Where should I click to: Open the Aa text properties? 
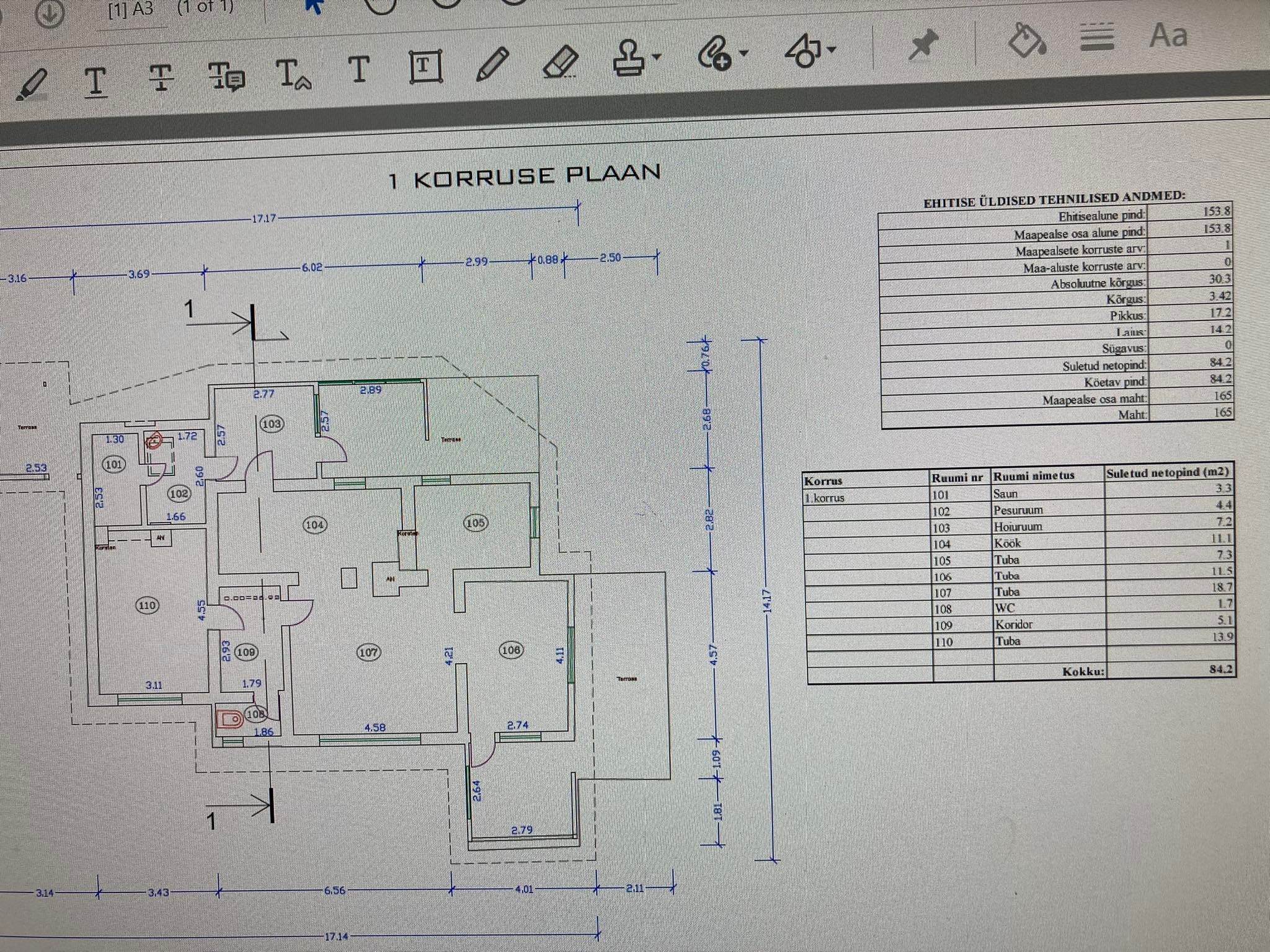(x=1168, y=35)
